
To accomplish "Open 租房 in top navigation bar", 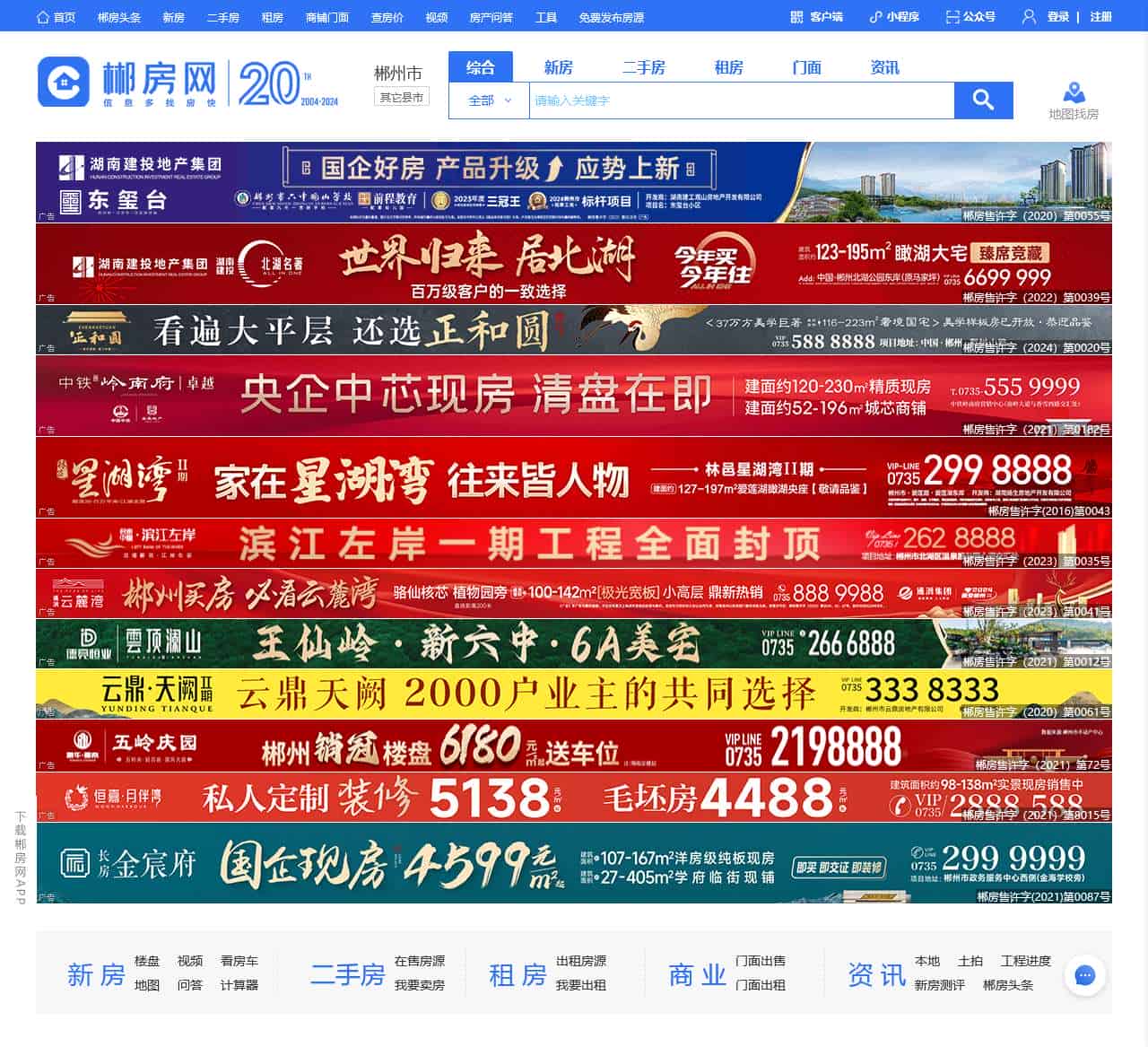I will tap(272, 17).
